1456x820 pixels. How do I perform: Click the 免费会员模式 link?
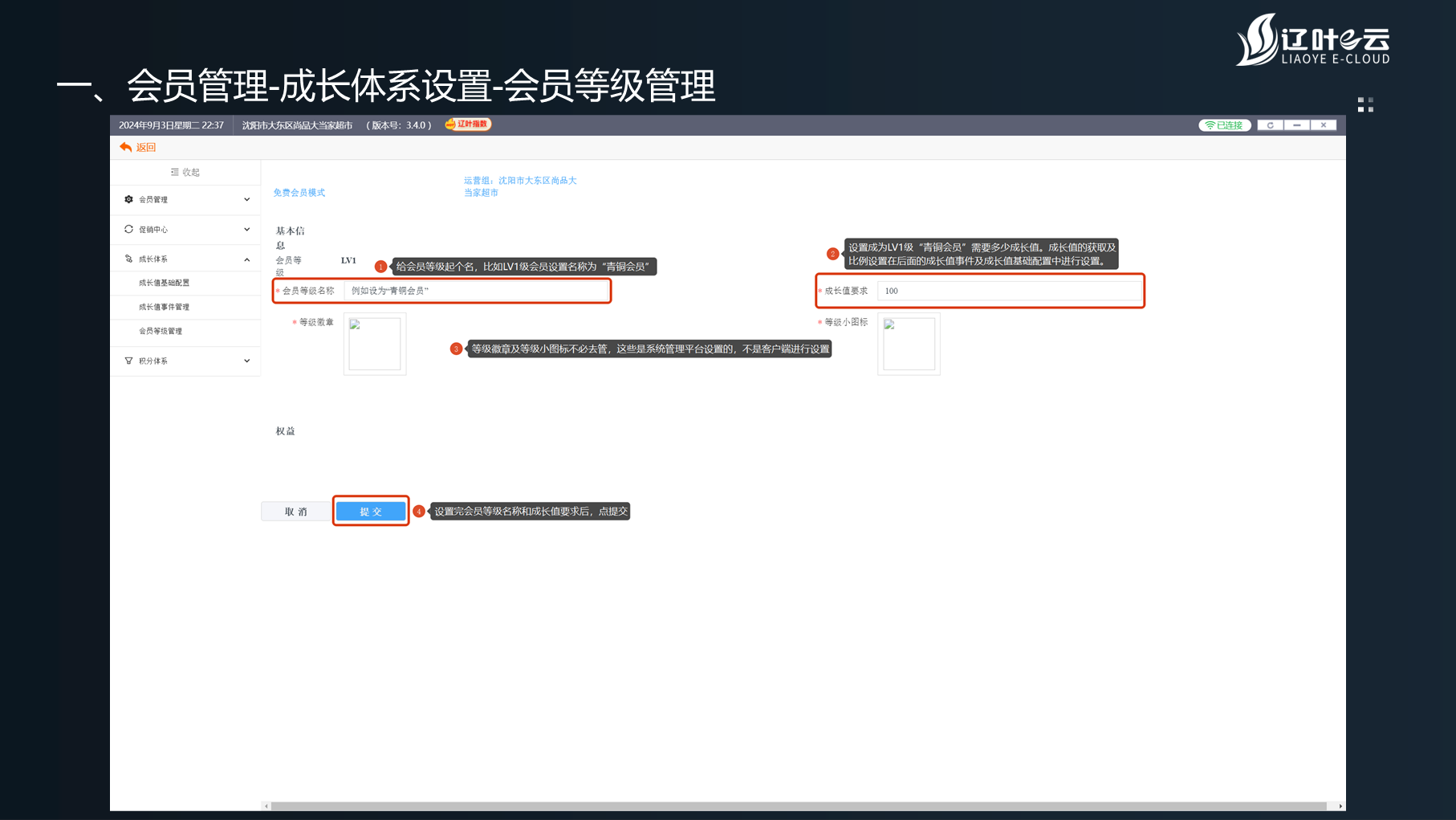pos(299,193)
